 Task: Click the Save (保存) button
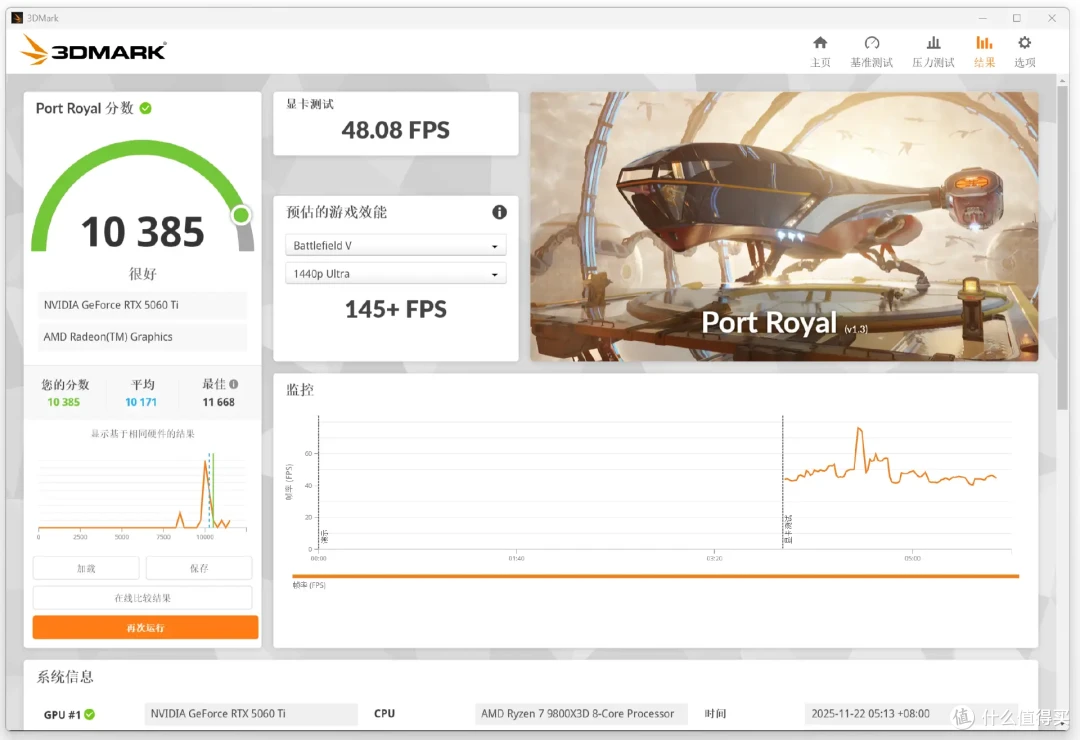(199, 568)
